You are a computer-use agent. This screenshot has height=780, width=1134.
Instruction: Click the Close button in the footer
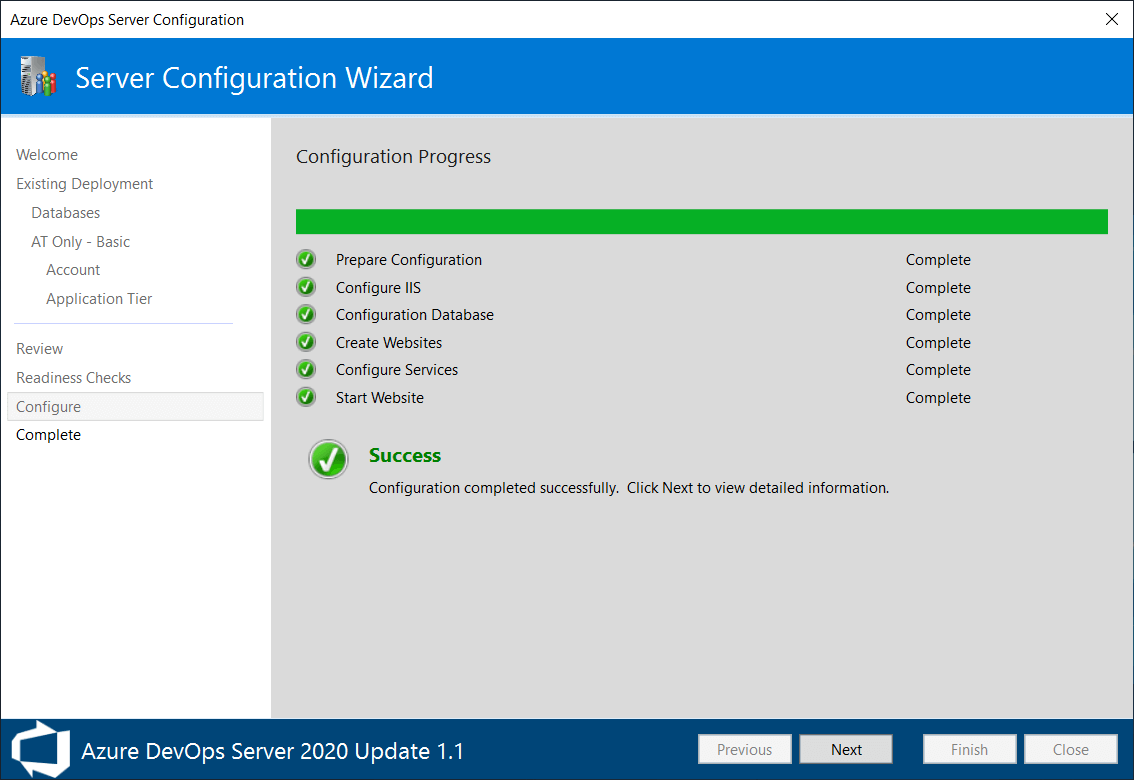coord(1070,750)
